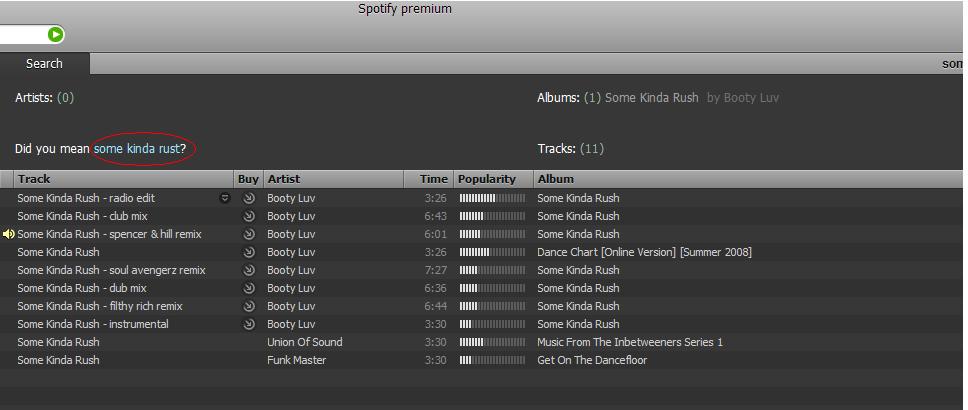The height and width of the screenshot is (410, 968).
Task: Click buy icon for the instrumental track
Action: click(249, 324)
